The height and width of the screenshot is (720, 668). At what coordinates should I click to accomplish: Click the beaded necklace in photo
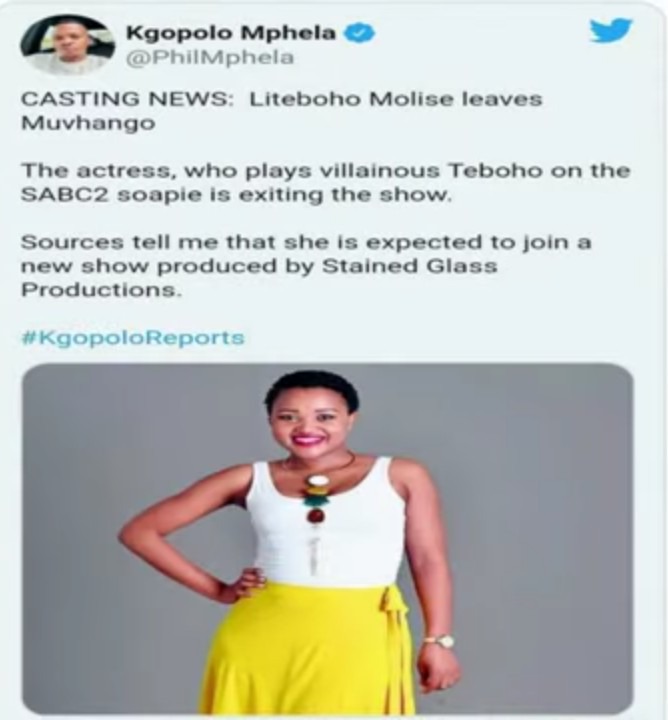(x=316, y=498)
